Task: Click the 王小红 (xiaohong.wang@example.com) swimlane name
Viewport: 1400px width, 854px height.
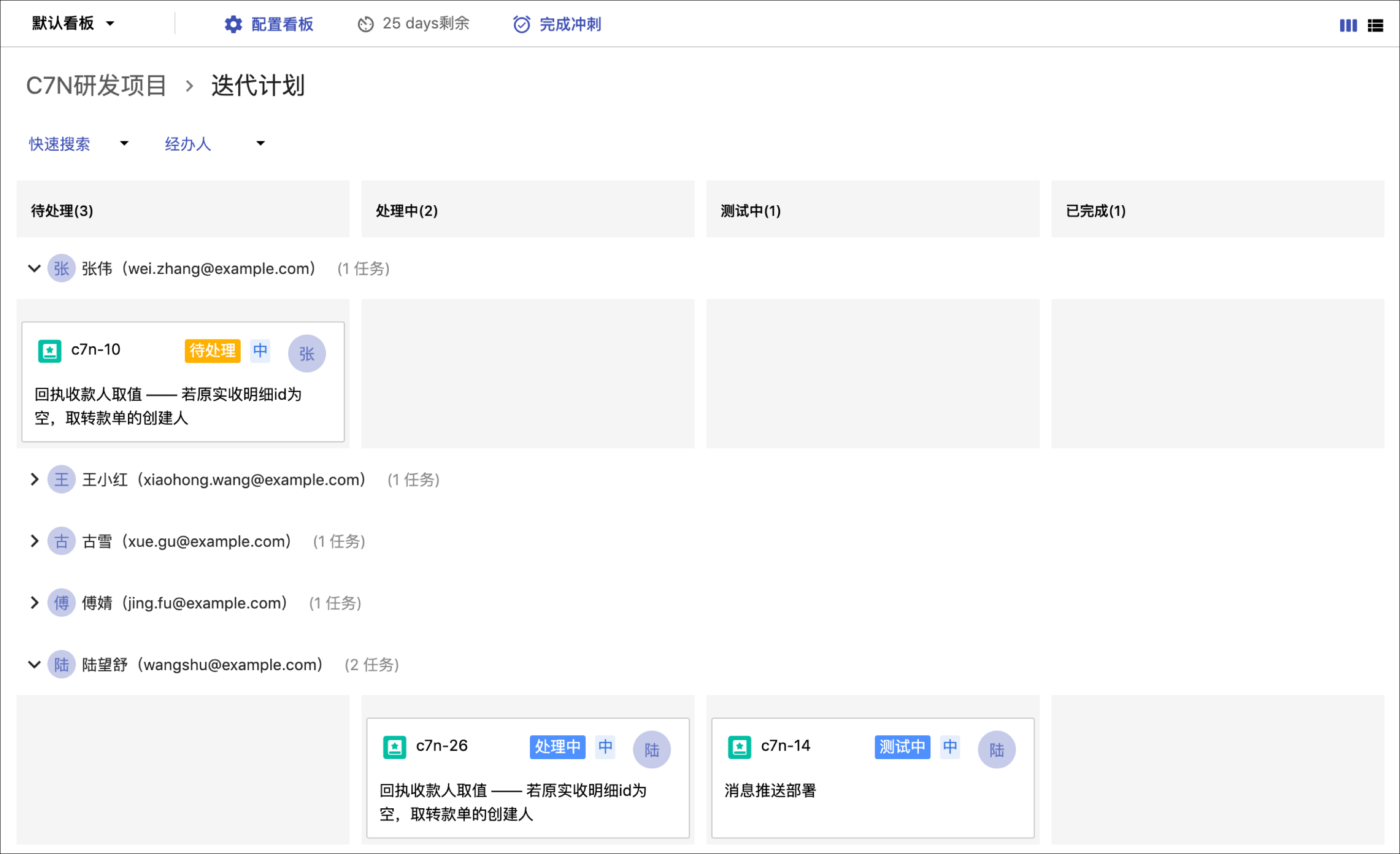Action: click(x=223, y=480)
